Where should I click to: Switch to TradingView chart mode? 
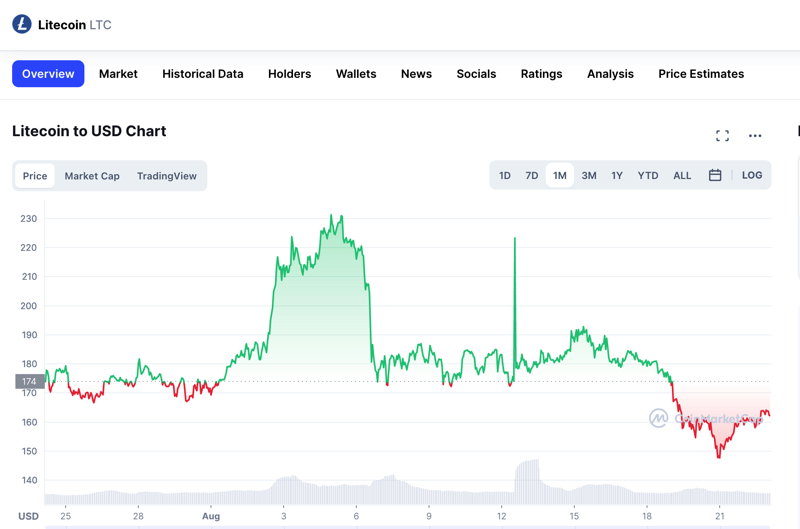166,175
